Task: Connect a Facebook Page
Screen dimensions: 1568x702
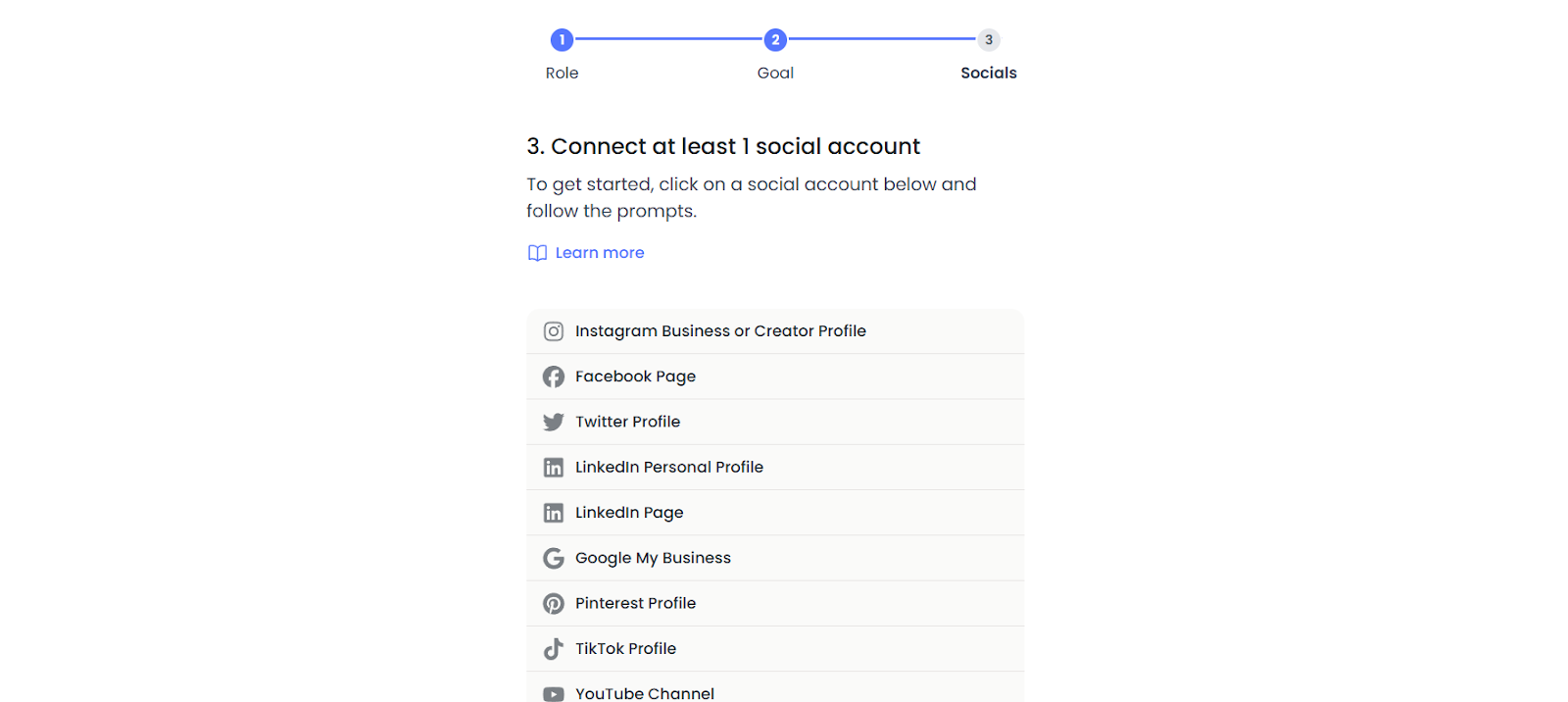Action: click(775, 376)
